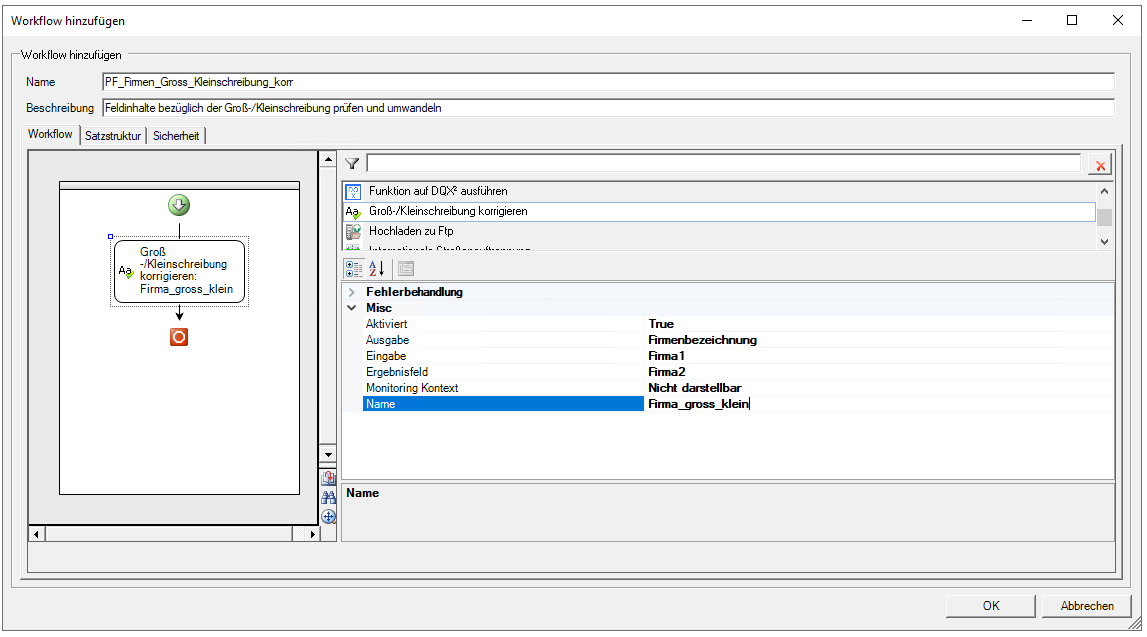
Task: Select the red workflow end node
Action: tap(179, 337)
